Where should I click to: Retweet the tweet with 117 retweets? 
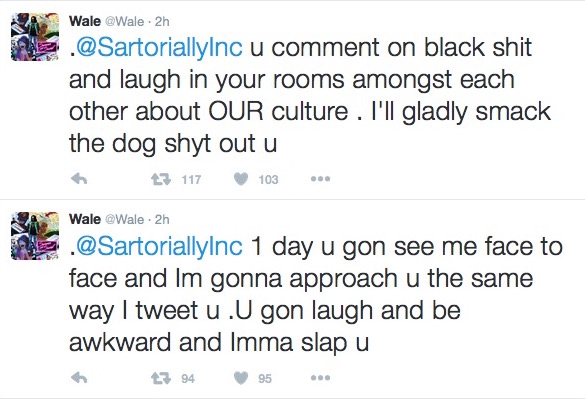coord(161,180)
